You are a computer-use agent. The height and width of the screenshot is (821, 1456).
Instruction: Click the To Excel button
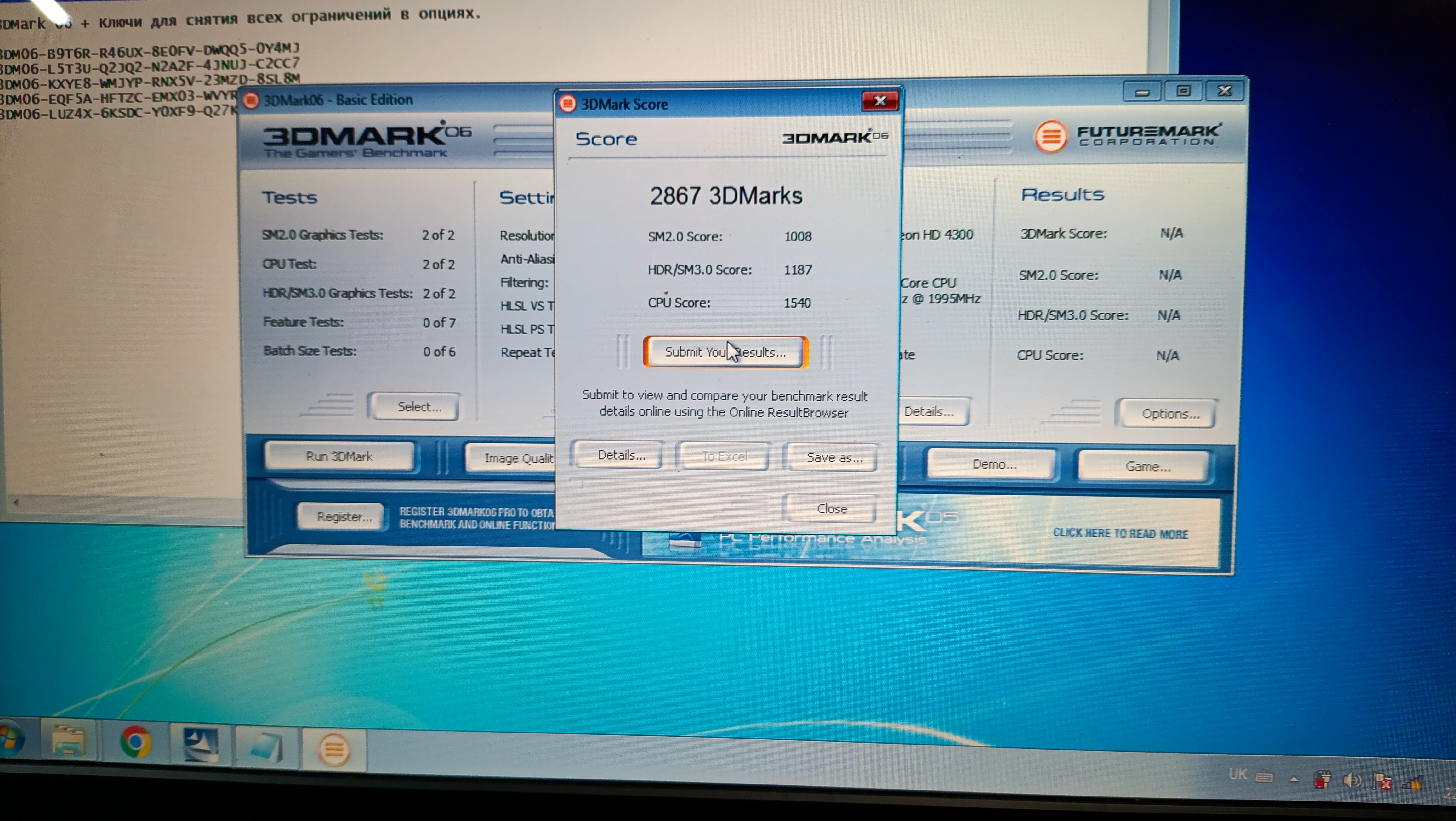[724, 456]
